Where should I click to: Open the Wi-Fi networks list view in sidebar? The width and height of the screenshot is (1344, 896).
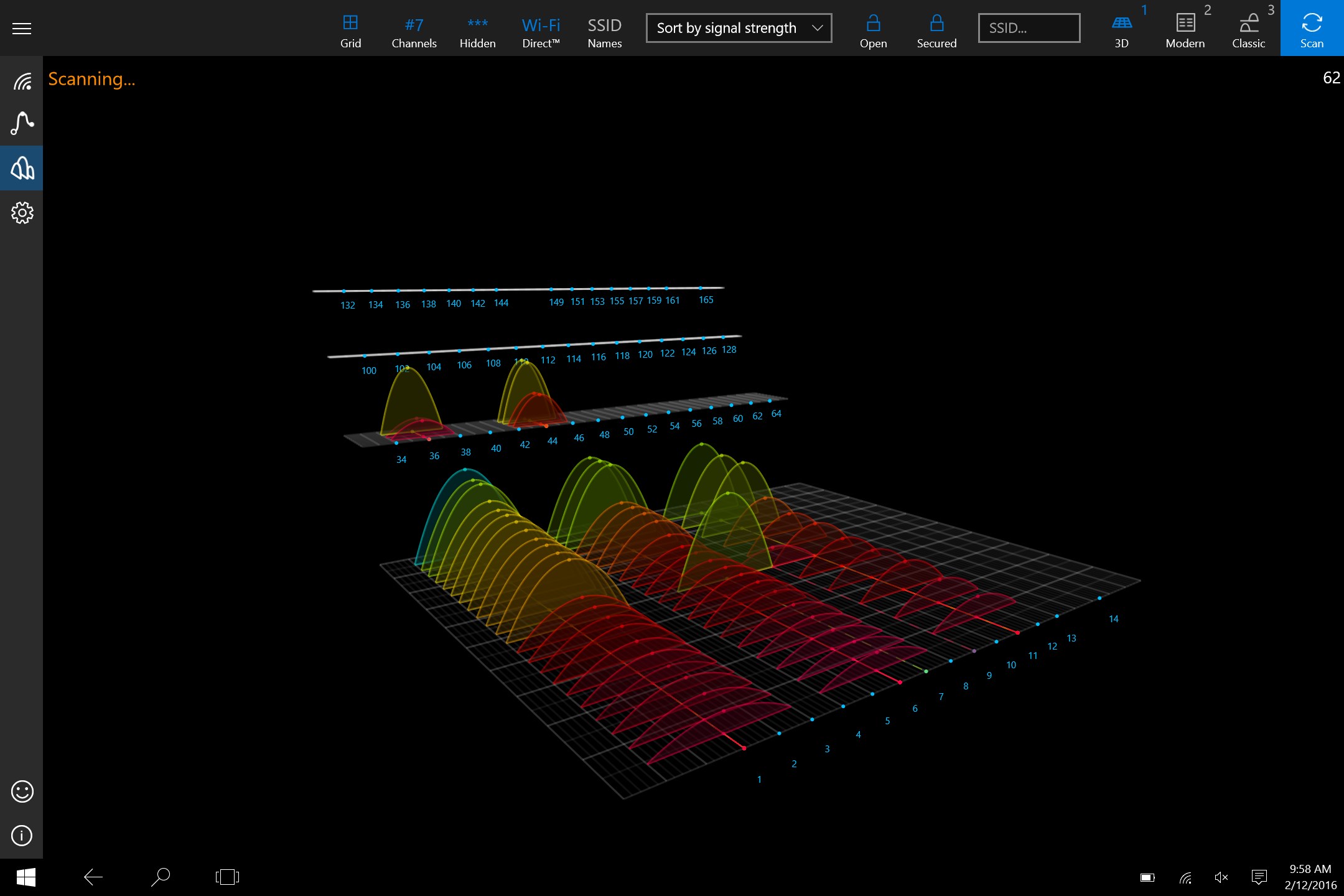pos(22,81)
